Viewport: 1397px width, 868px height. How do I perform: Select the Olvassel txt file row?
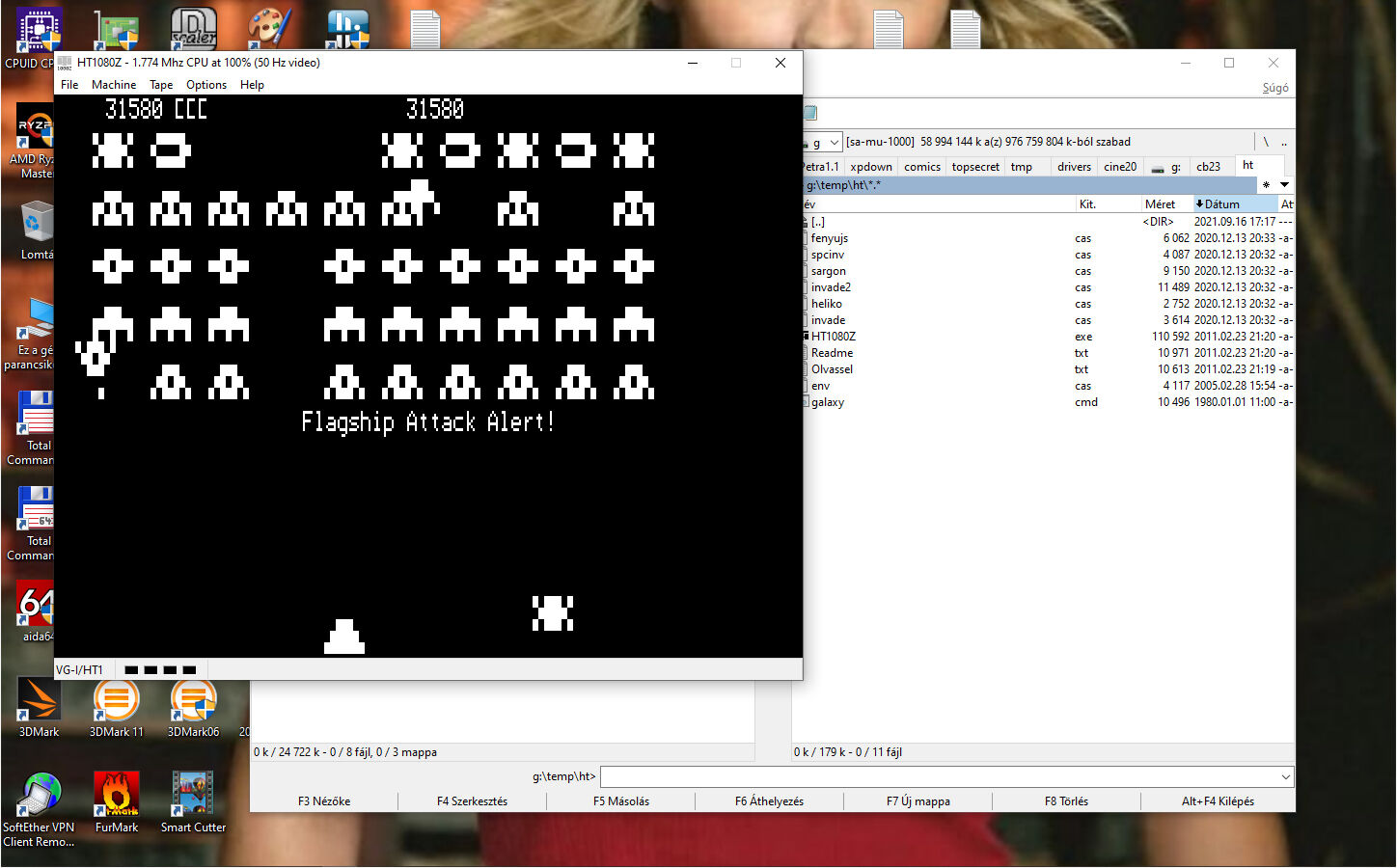click(1048, 369)
